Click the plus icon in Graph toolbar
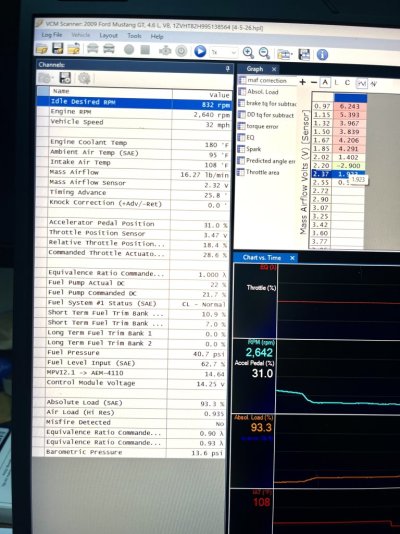400x534 pixels. click(303, 82)
